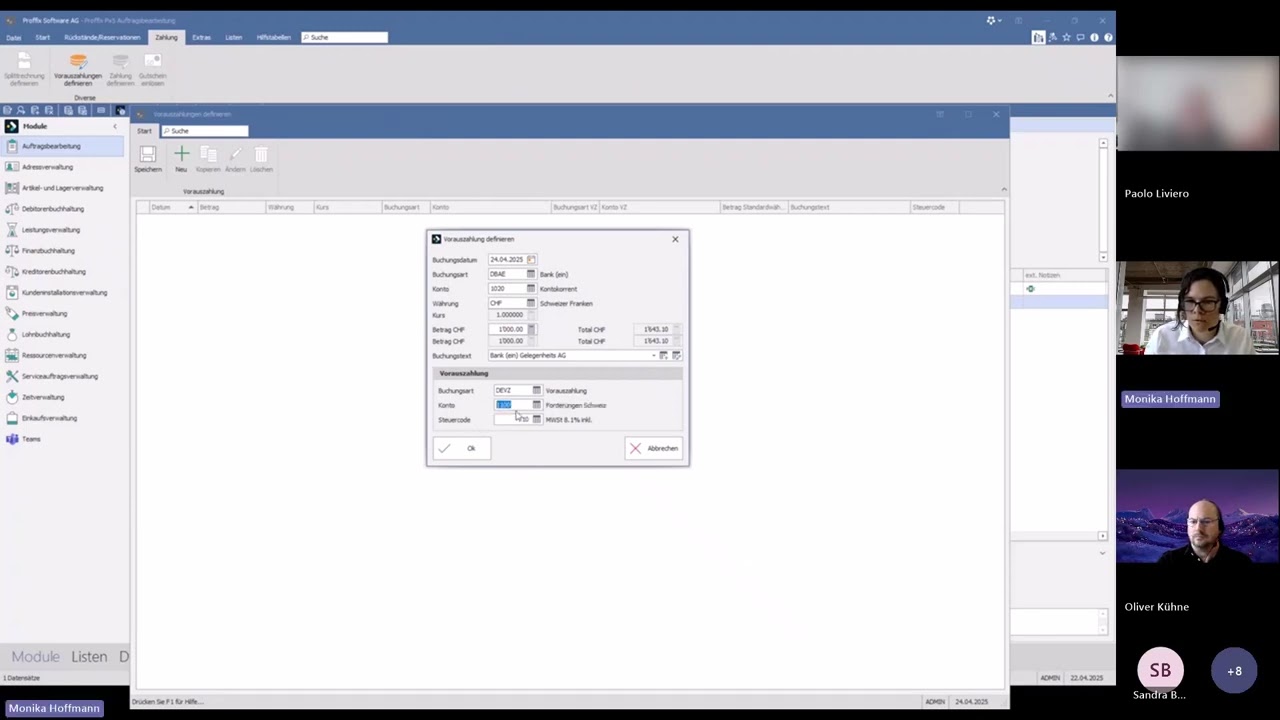The image size is (1280, 720).
Task: Open lookup for Währung CHF field
Action: coord(531,303)
